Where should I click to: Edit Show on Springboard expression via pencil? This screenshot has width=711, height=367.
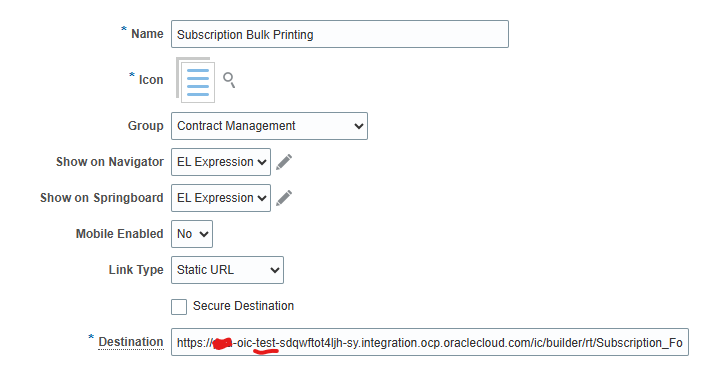(x=284, y=198)
